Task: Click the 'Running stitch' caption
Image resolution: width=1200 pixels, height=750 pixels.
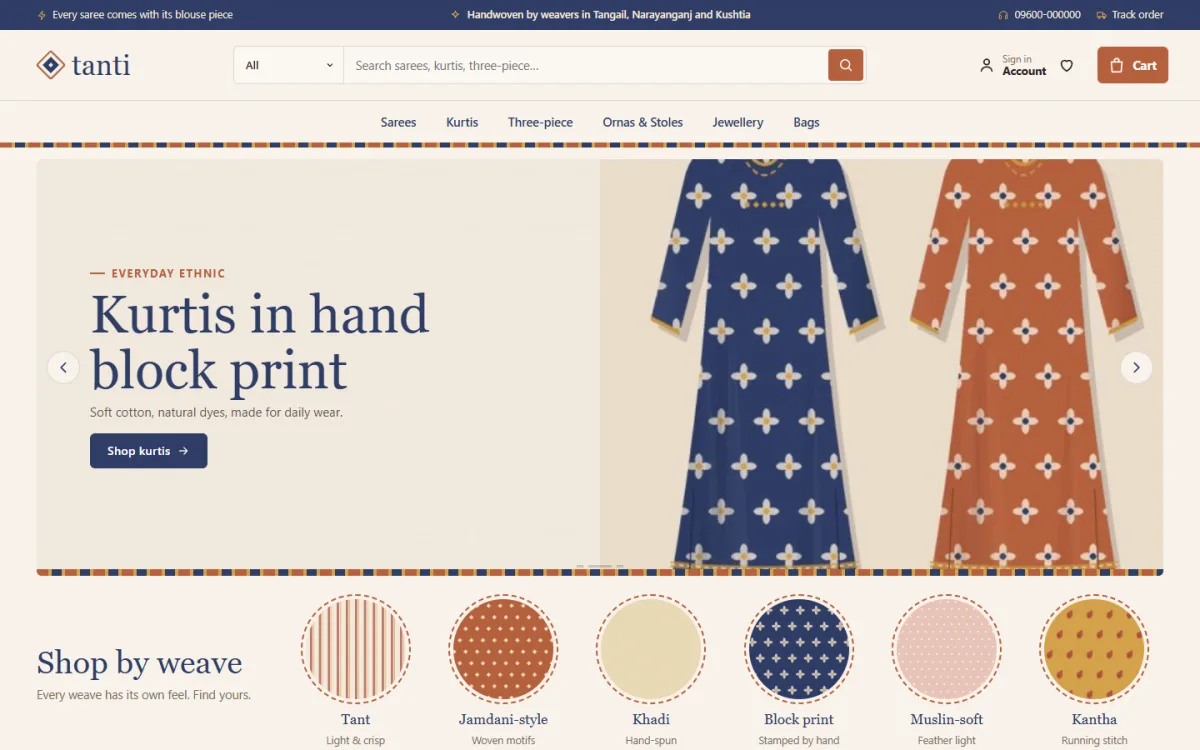Action: click(x=1094, y=740)
